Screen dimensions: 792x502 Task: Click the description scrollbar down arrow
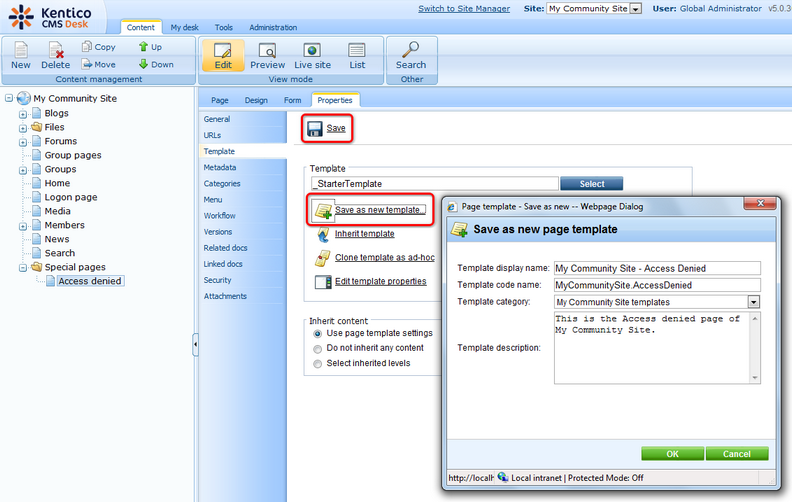[755, 378]
